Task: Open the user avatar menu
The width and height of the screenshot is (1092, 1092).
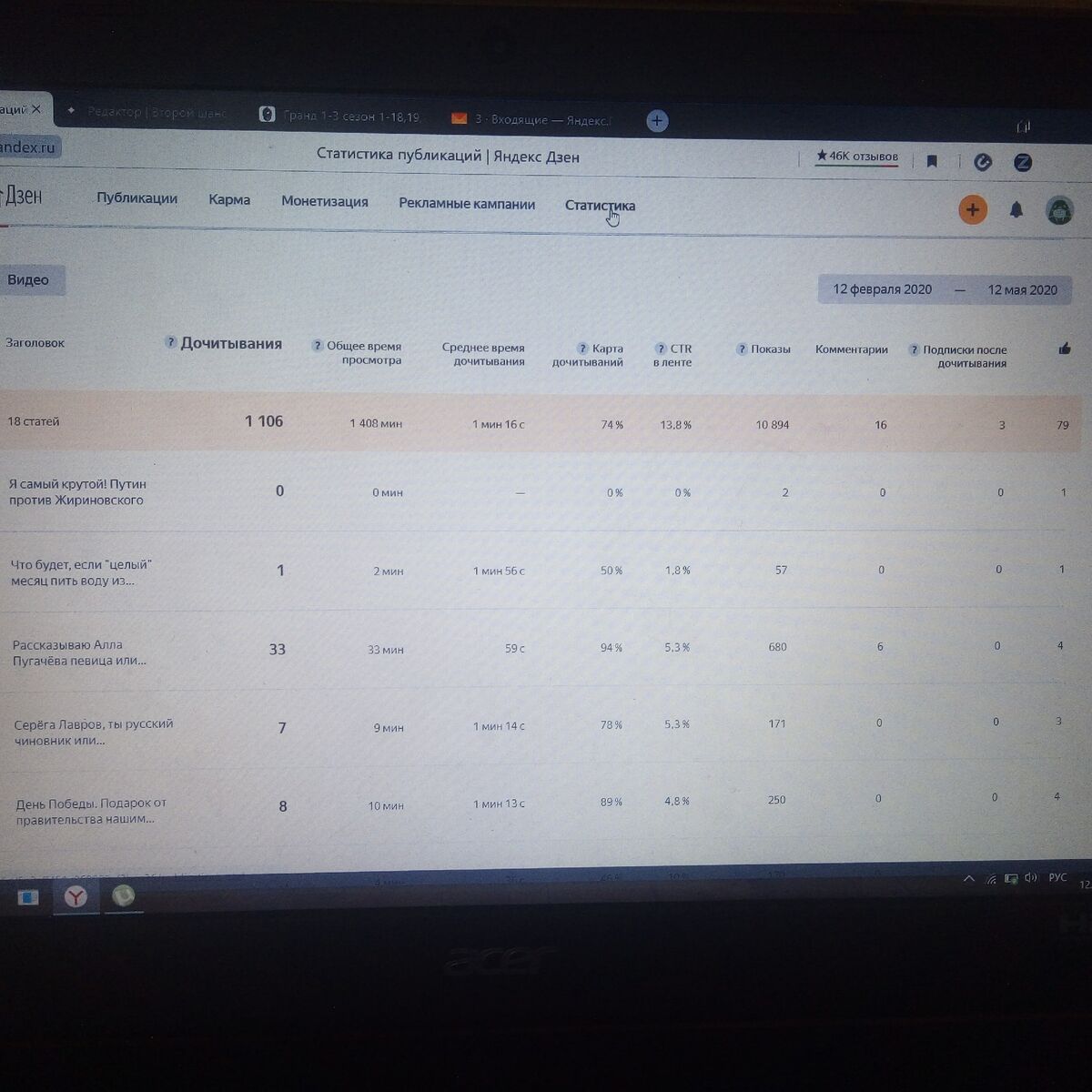Action: coord(1059,211)
